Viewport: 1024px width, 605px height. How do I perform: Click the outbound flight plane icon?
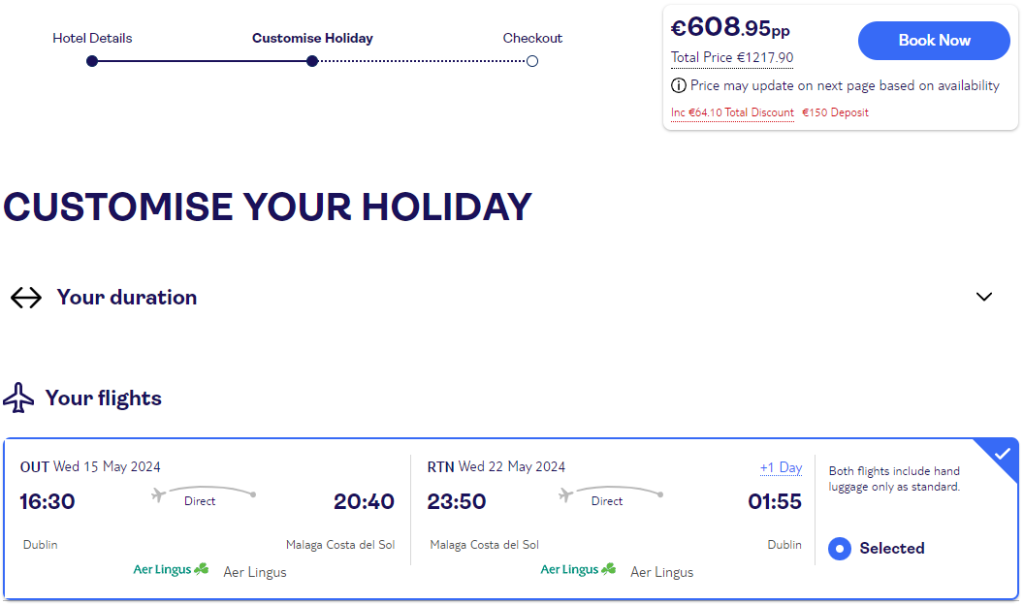tap(158, 495)
